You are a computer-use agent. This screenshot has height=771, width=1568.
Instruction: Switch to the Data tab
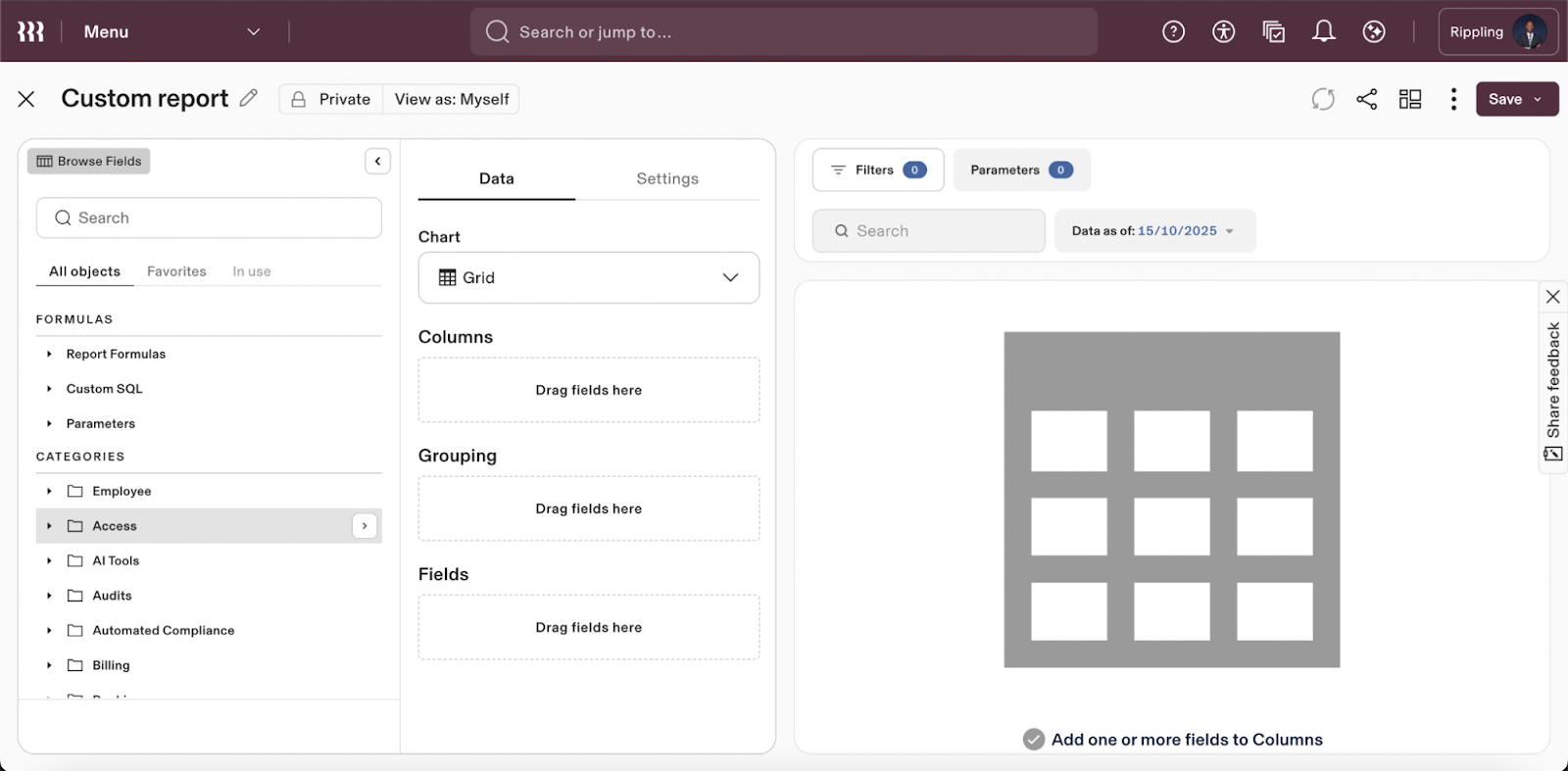click(x=497, y=179)
